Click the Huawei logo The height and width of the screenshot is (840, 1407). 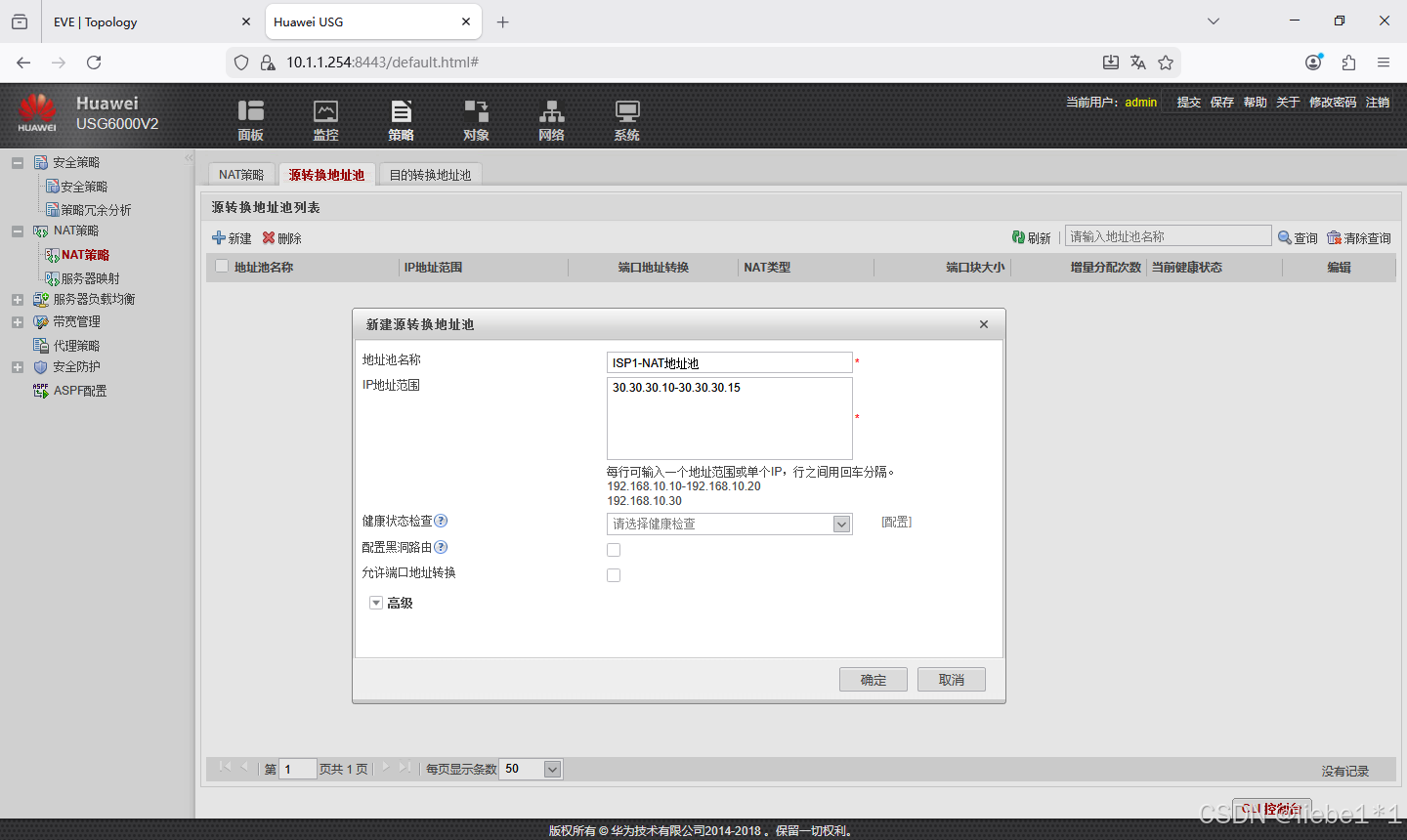37,112
